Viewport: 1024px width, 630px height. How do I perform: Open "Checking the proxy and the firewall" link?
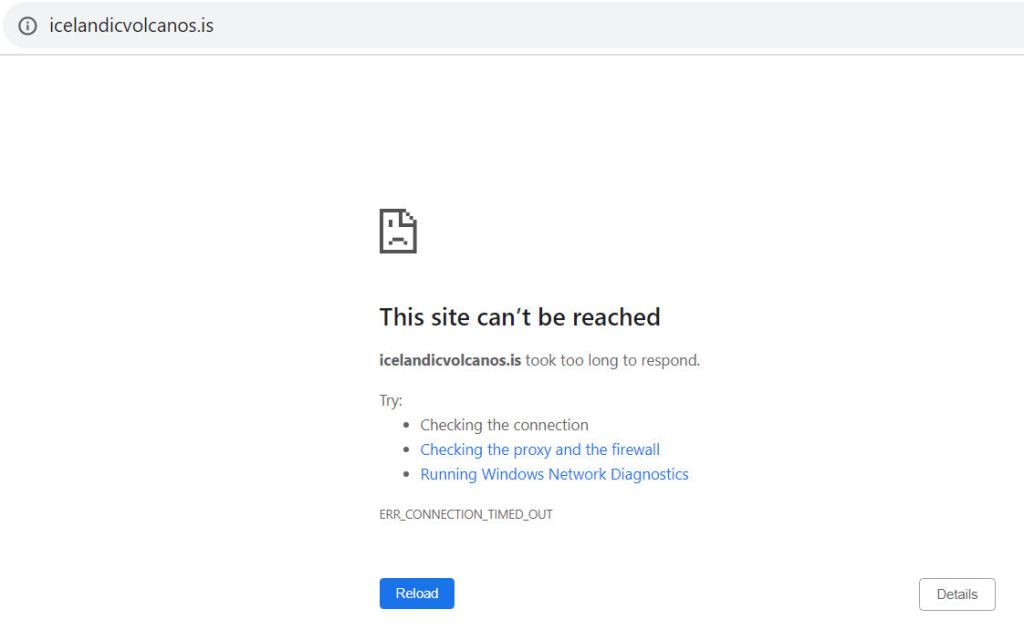540,450
